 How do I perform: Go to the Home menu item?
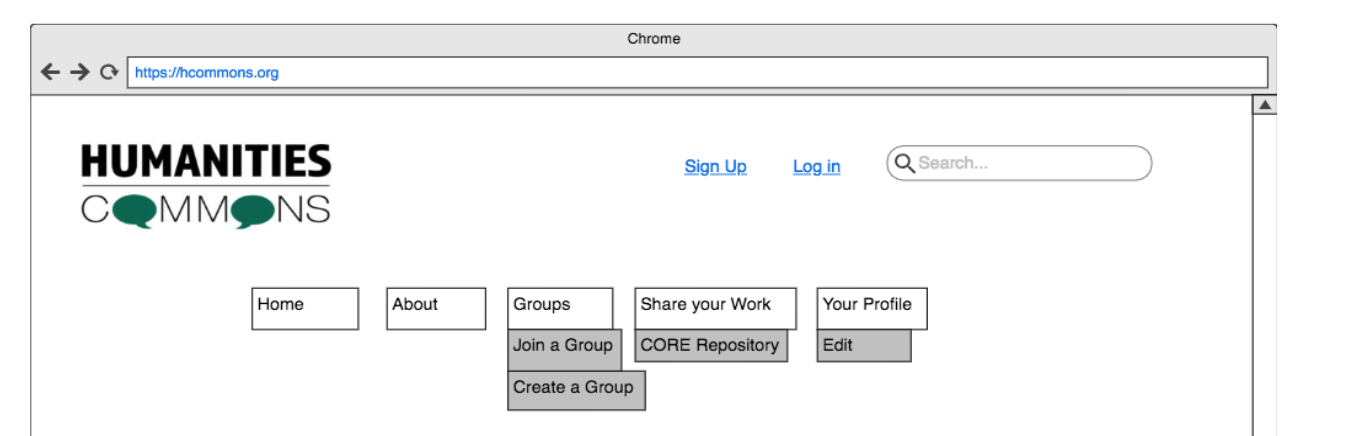305,309
